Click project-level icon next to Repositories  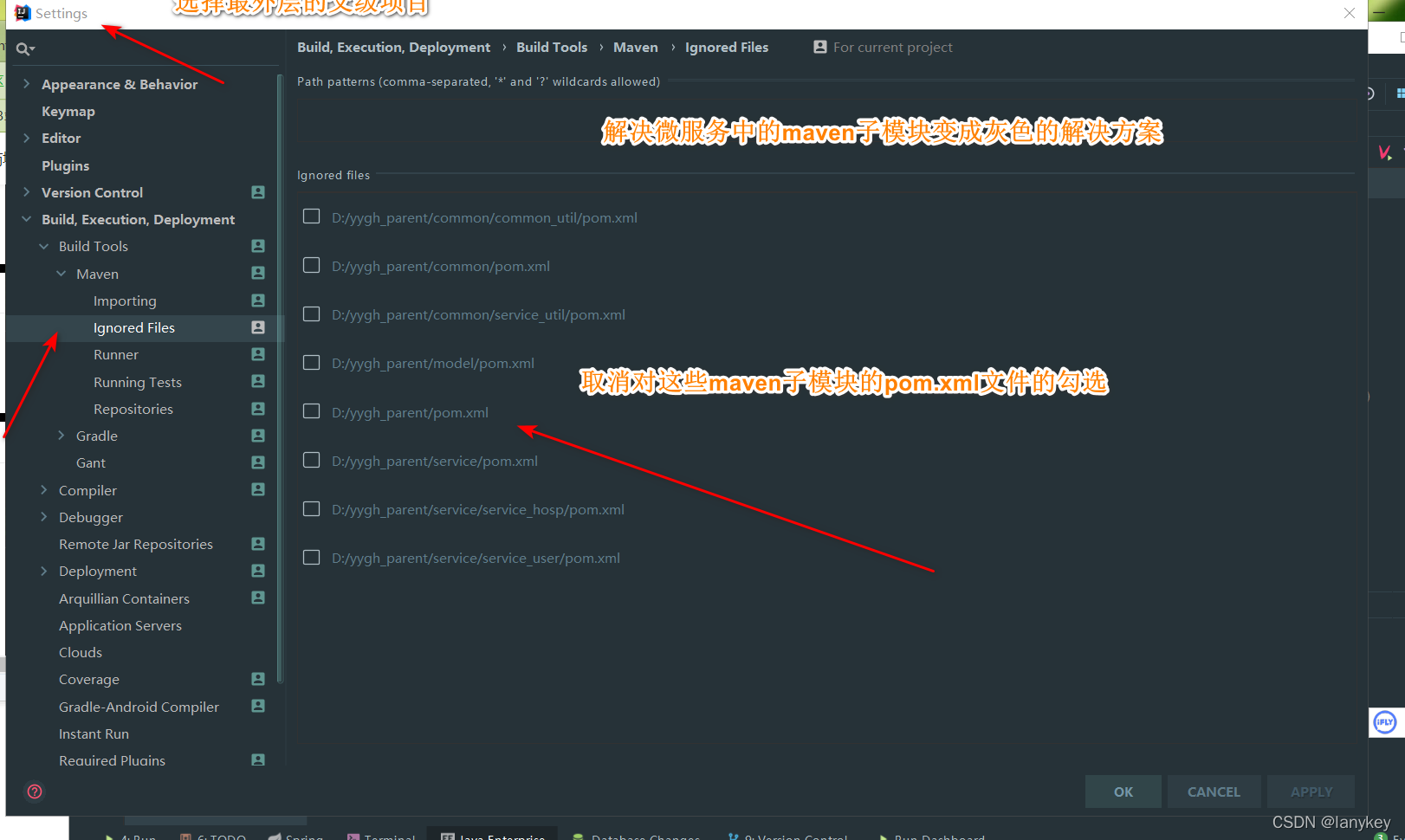pos(258,409)
